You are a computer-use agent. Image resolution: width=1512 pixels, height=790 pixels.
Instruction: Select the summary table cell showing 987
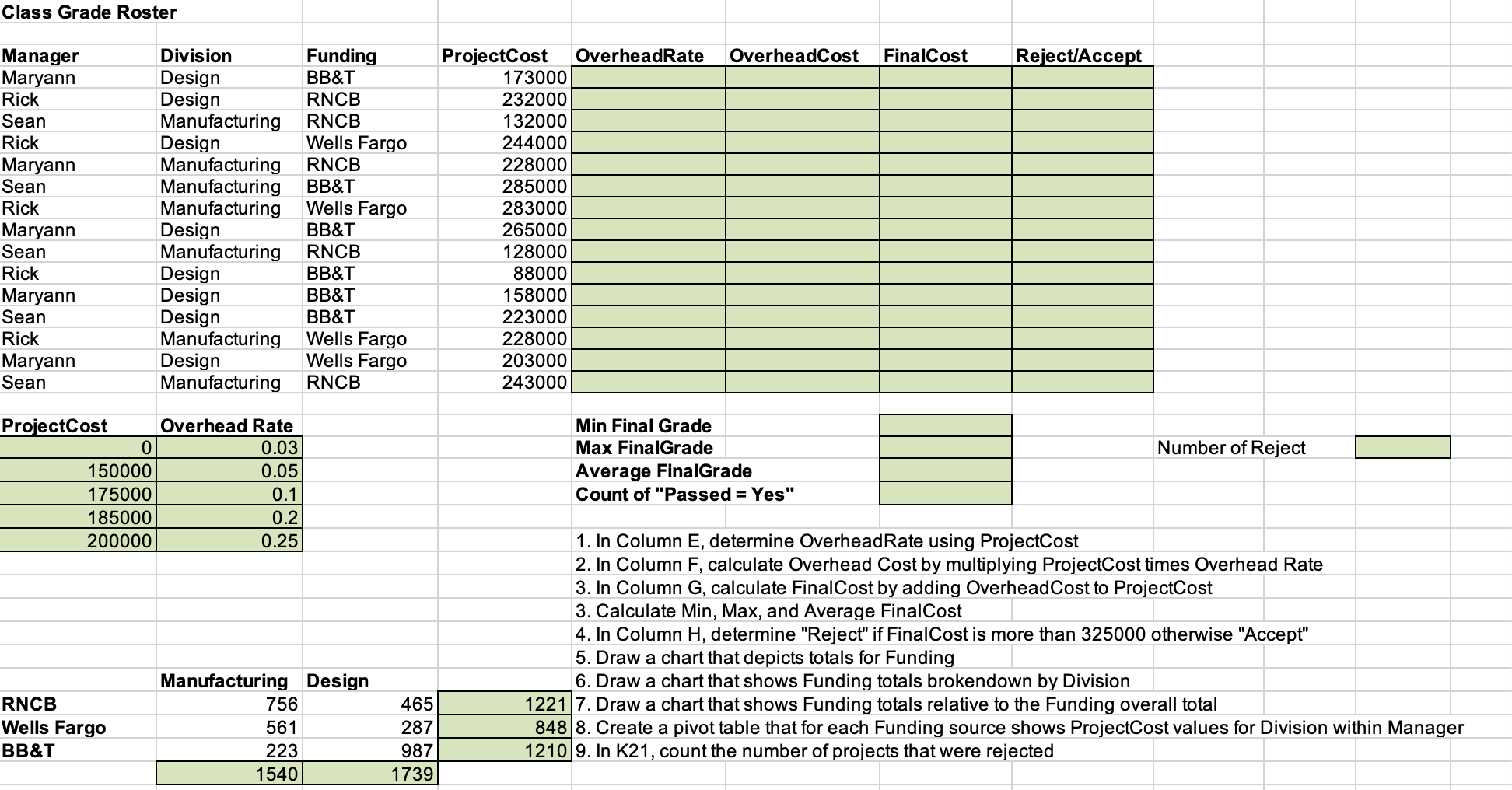(370, 751)
